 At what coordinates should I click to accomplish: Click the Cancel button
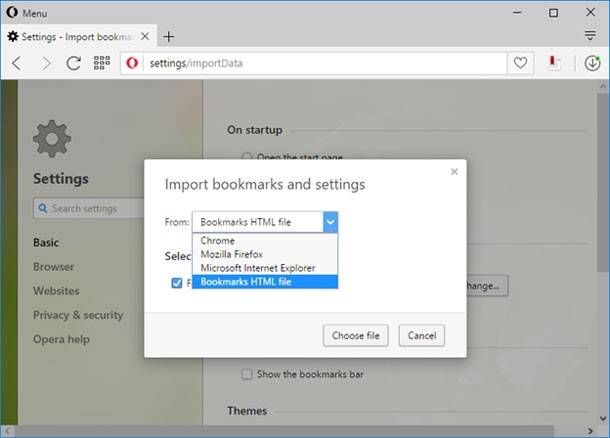click(x=422, y=335)
